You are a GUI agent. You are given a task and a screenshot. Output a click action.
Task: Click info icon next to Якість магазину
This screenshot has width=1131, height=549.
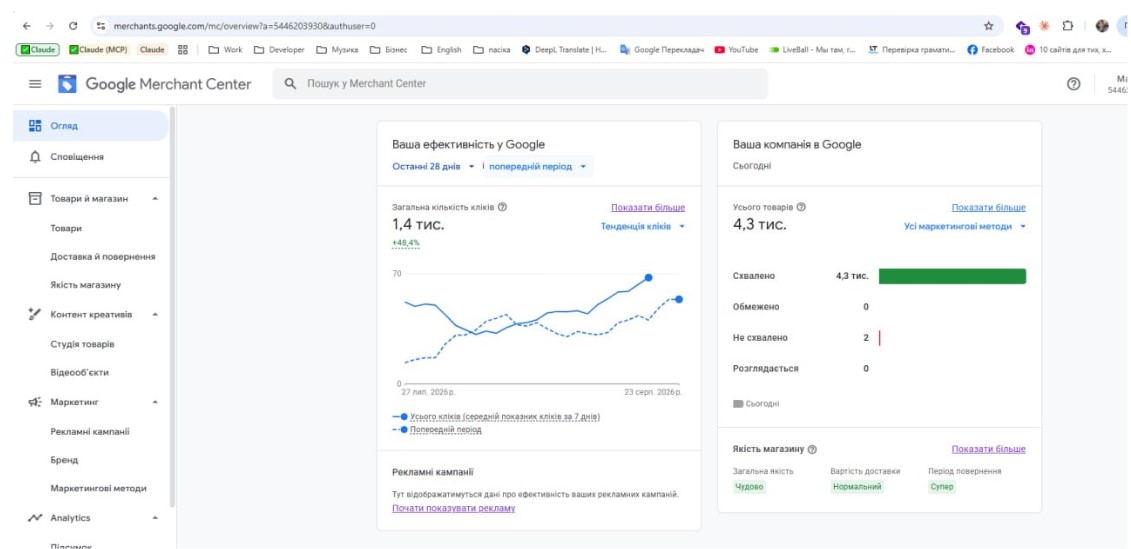(812, 449)
